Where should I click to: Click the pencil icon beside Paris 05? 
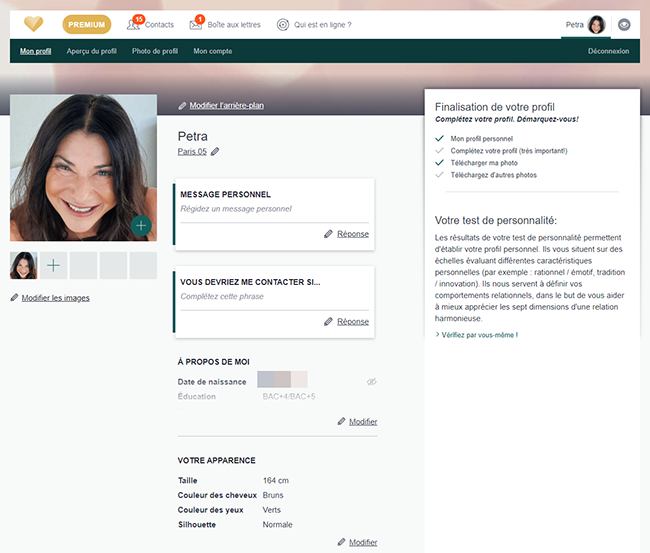click(215, 152)
